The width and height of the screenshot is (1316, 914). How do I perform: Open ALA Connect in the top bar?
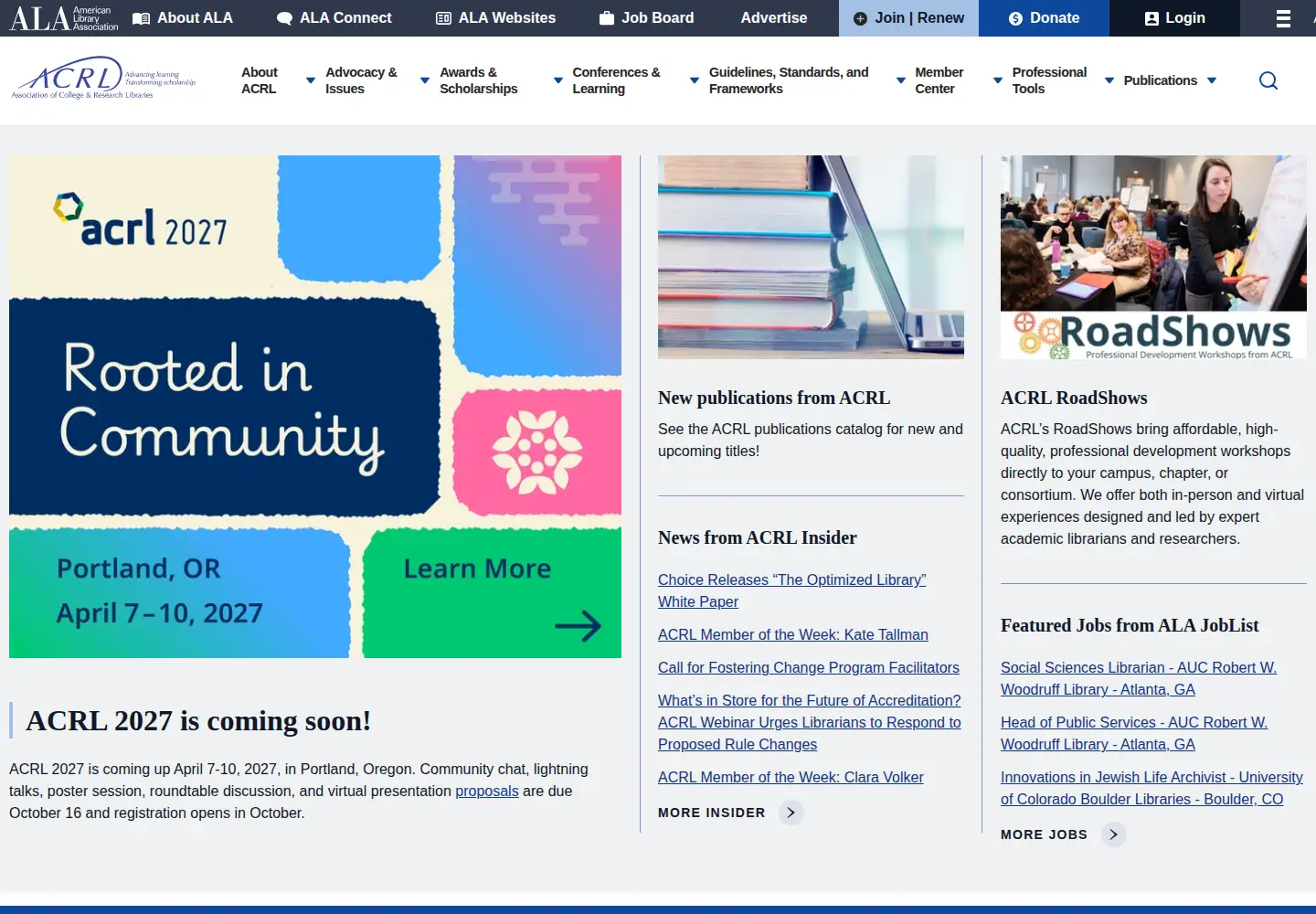(x=334, y=18)
